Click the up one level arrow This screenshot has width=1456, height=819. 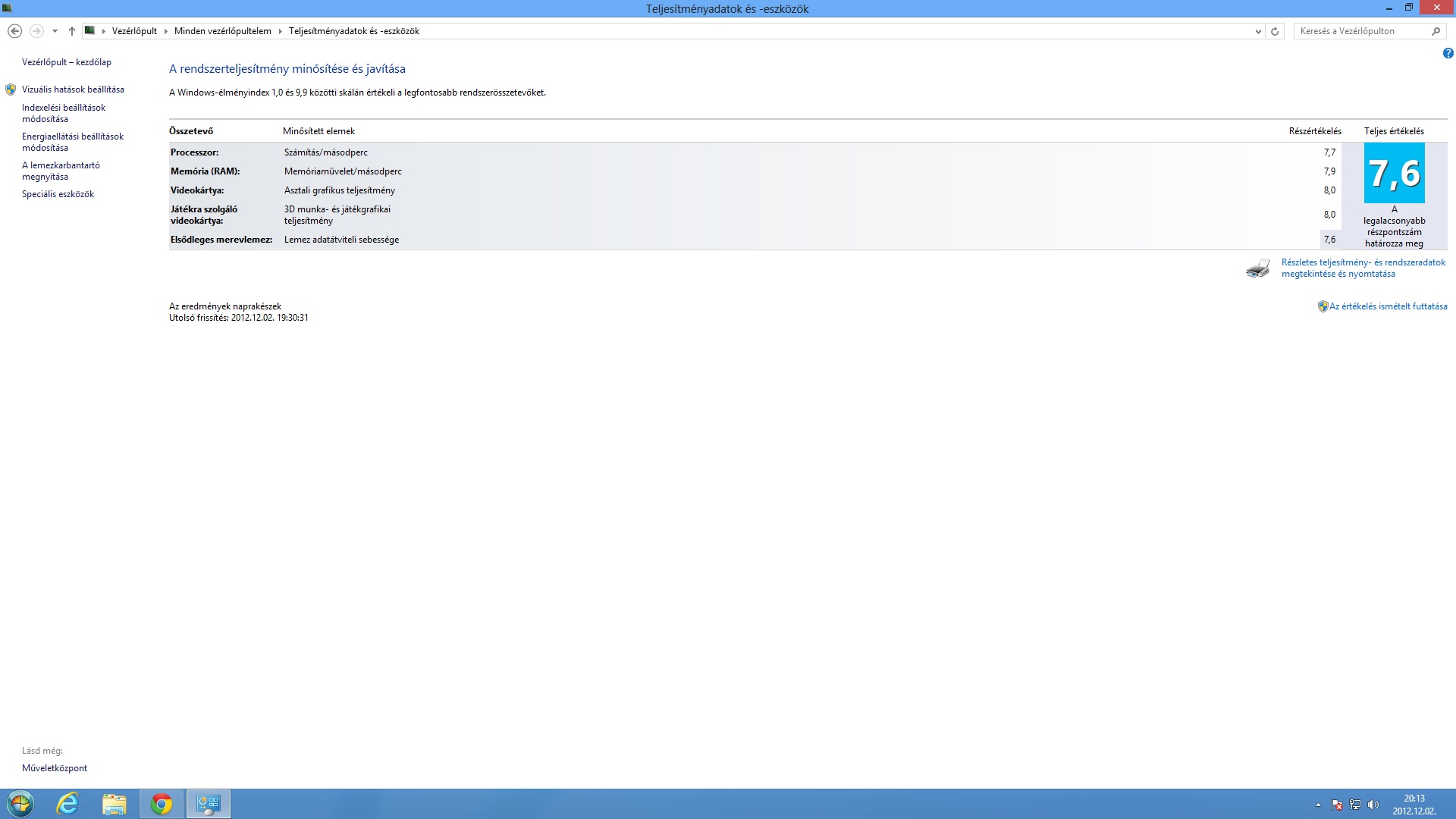72,31
